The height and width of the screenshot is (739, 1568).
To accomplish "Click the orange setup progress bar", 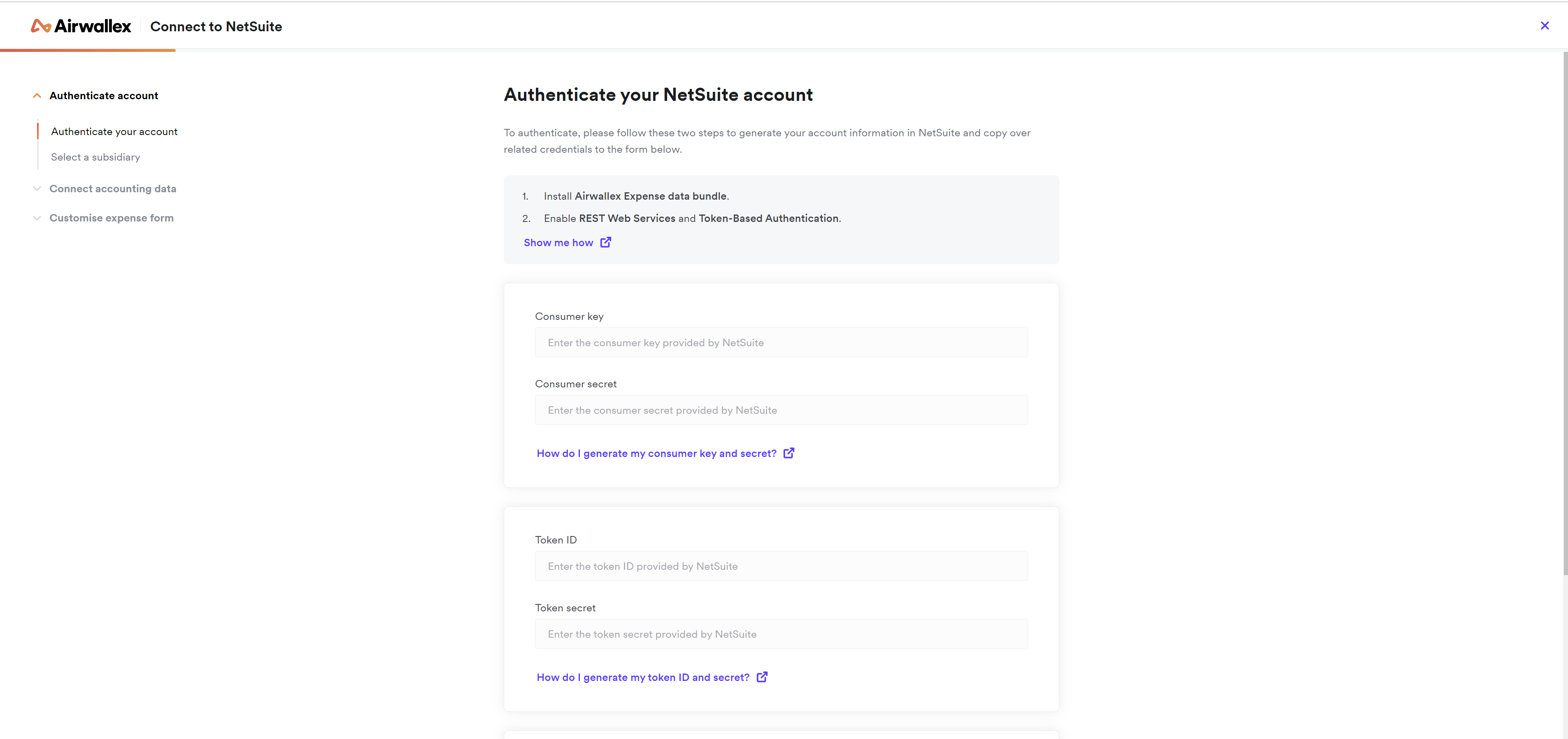I will (88, 50).
